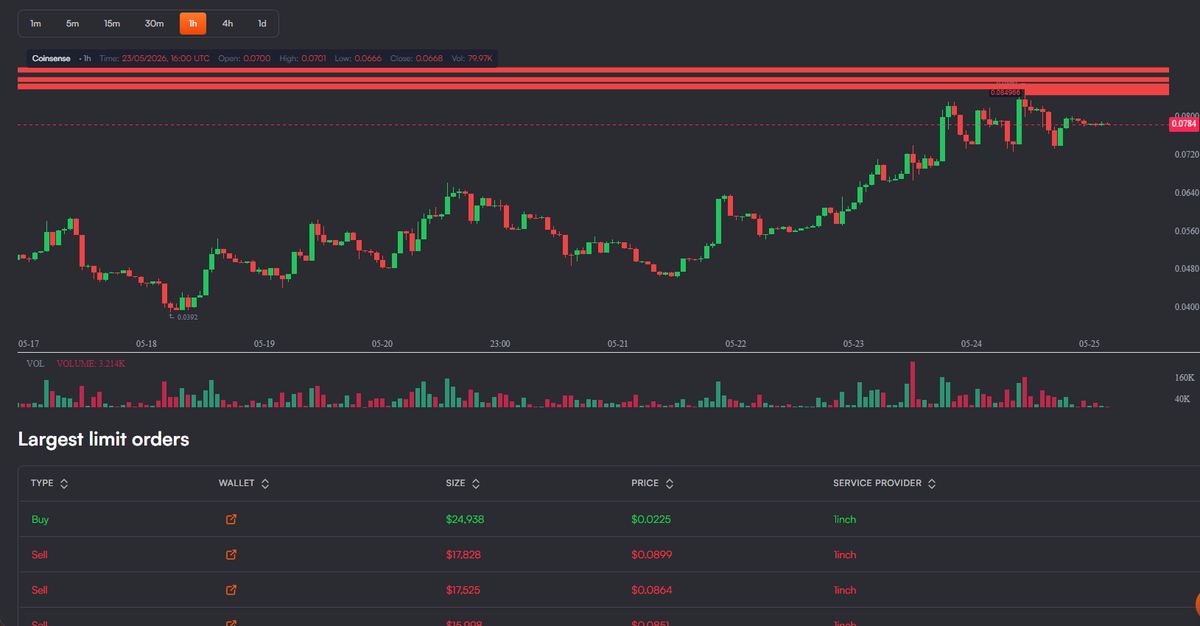This screenshot has width=1200, height=626.
Task: Click the current price label 0.0784
Action: [1183, 125]
